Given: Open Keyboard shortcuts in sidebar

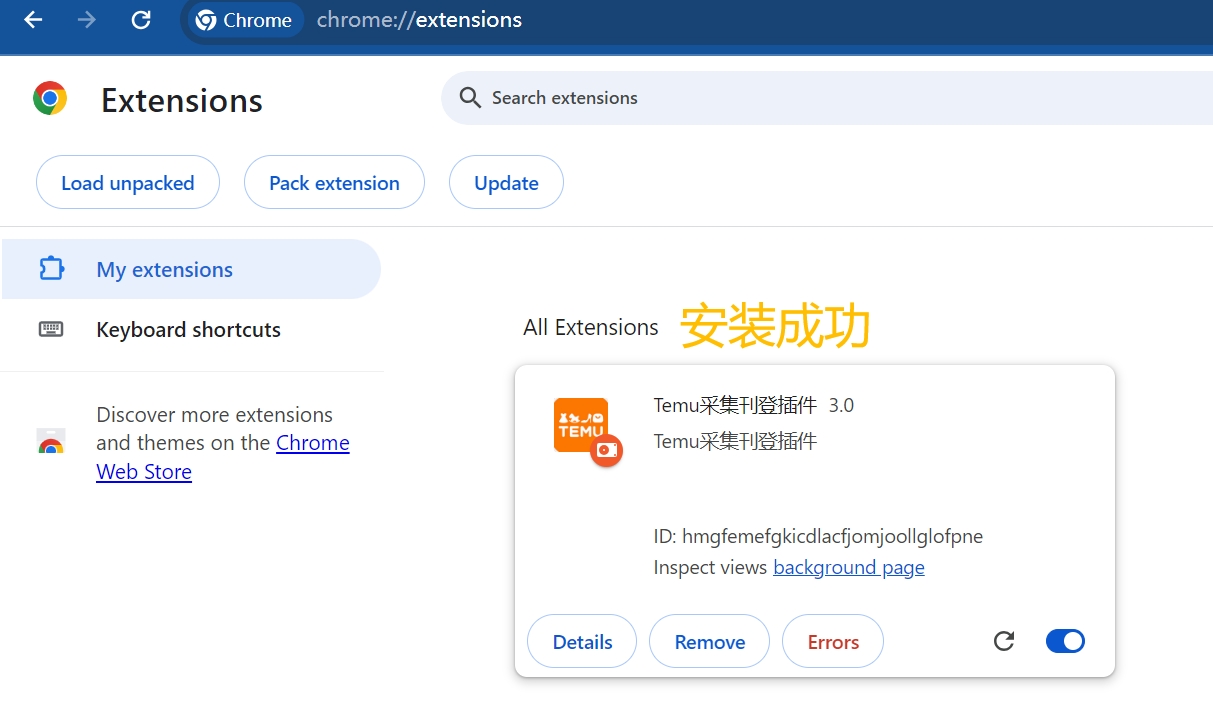Looking at the screenshot, I should click(191, 330).
